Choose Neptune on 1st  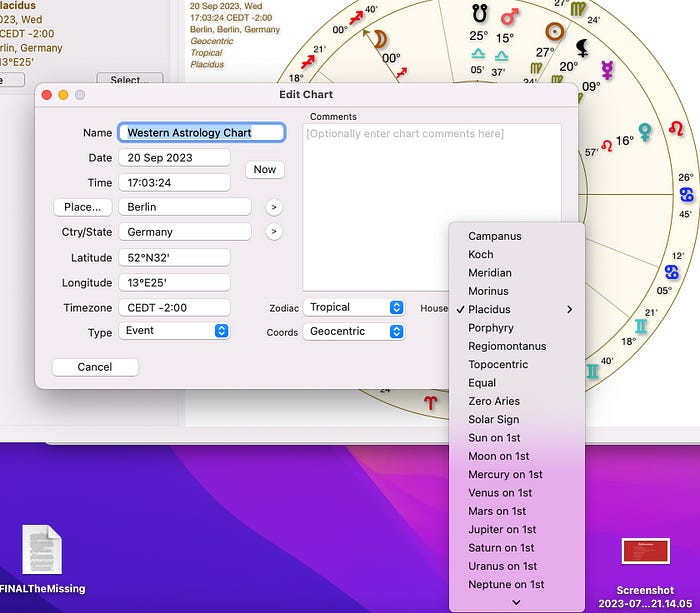(x=517, y=584)
